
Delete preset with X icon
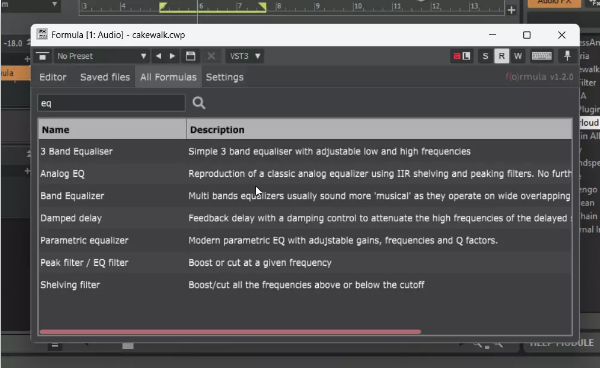[x=211, y=56]
